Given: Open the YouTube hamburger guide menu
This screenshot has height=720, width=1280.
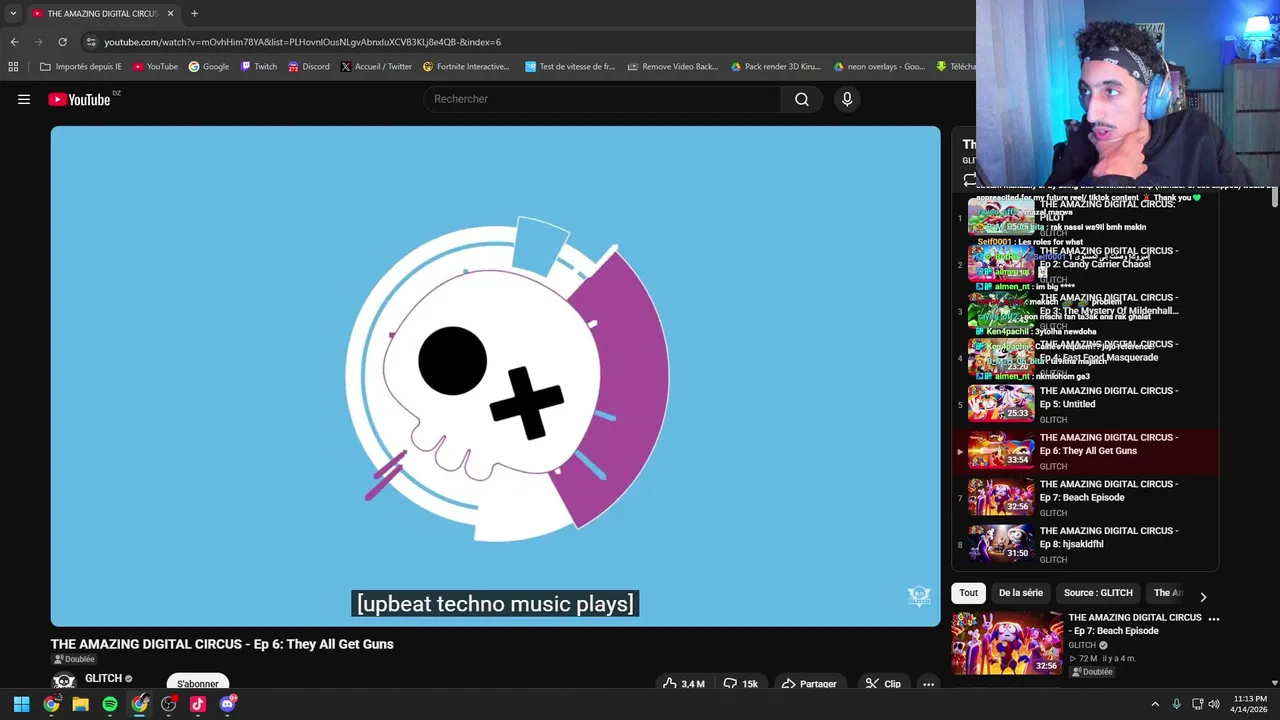Looking at the screenshot, I should tap(24, 99).
